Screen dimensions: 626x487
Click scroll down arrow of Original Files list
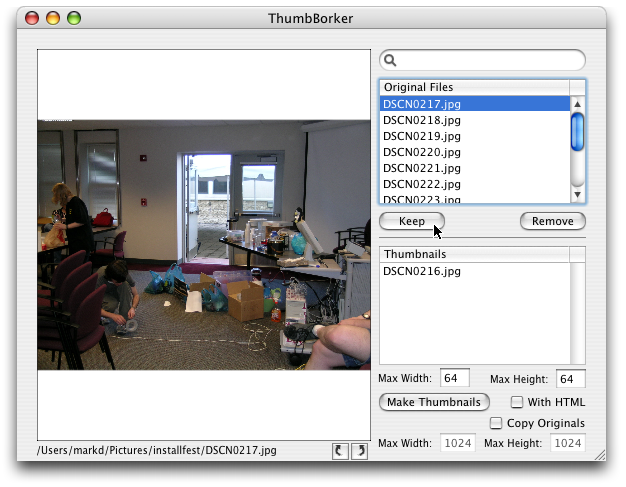(577, 195)
